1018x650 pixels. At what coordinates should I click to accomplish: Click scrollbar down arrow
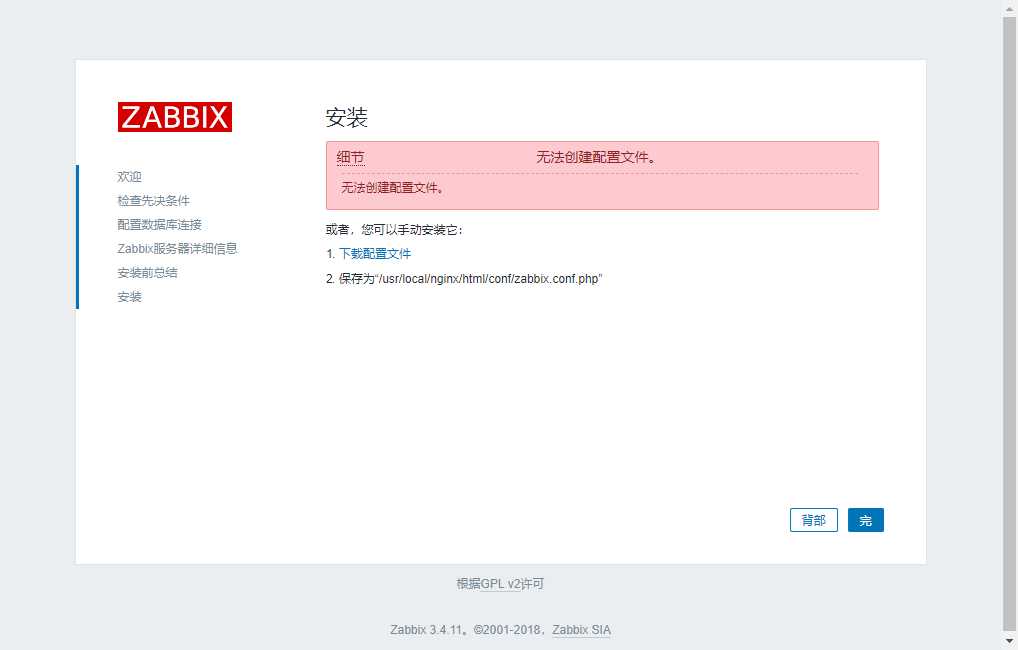(x=1010, y=642)
